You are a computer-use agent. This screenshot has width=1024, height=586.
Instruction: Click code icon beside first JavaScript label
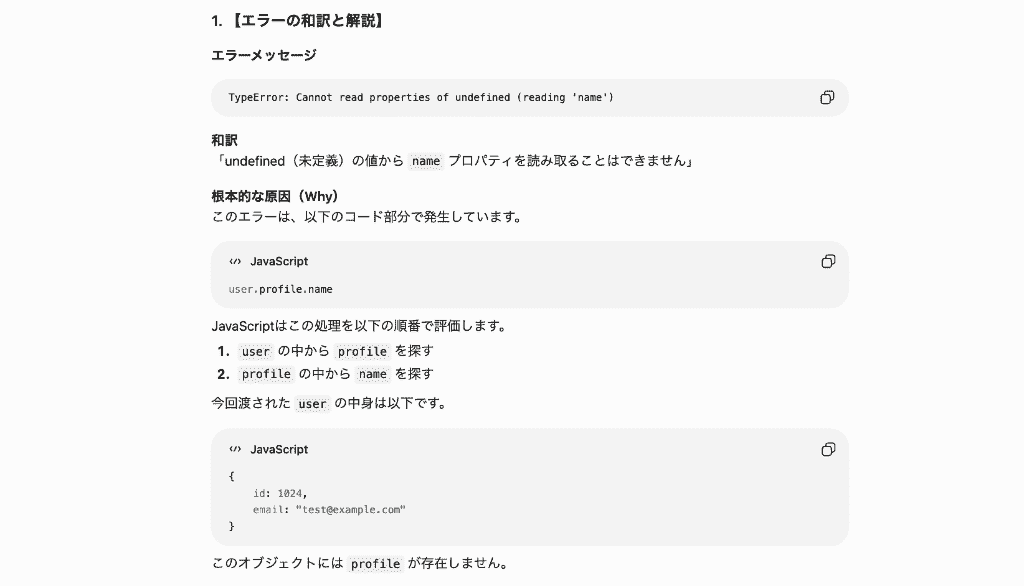click(x=235, y=261)
